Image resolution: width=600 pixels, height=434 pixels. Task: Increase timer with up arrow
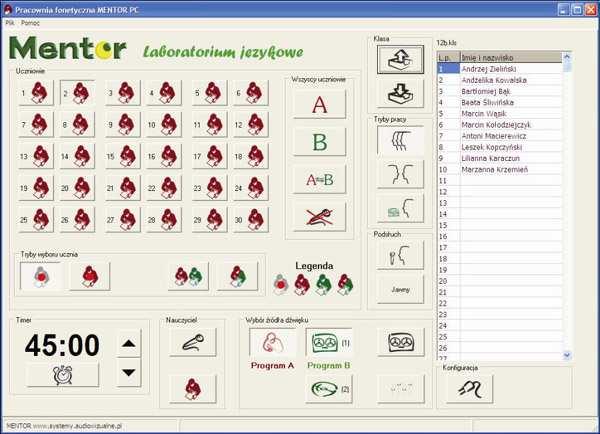point(129,343)
